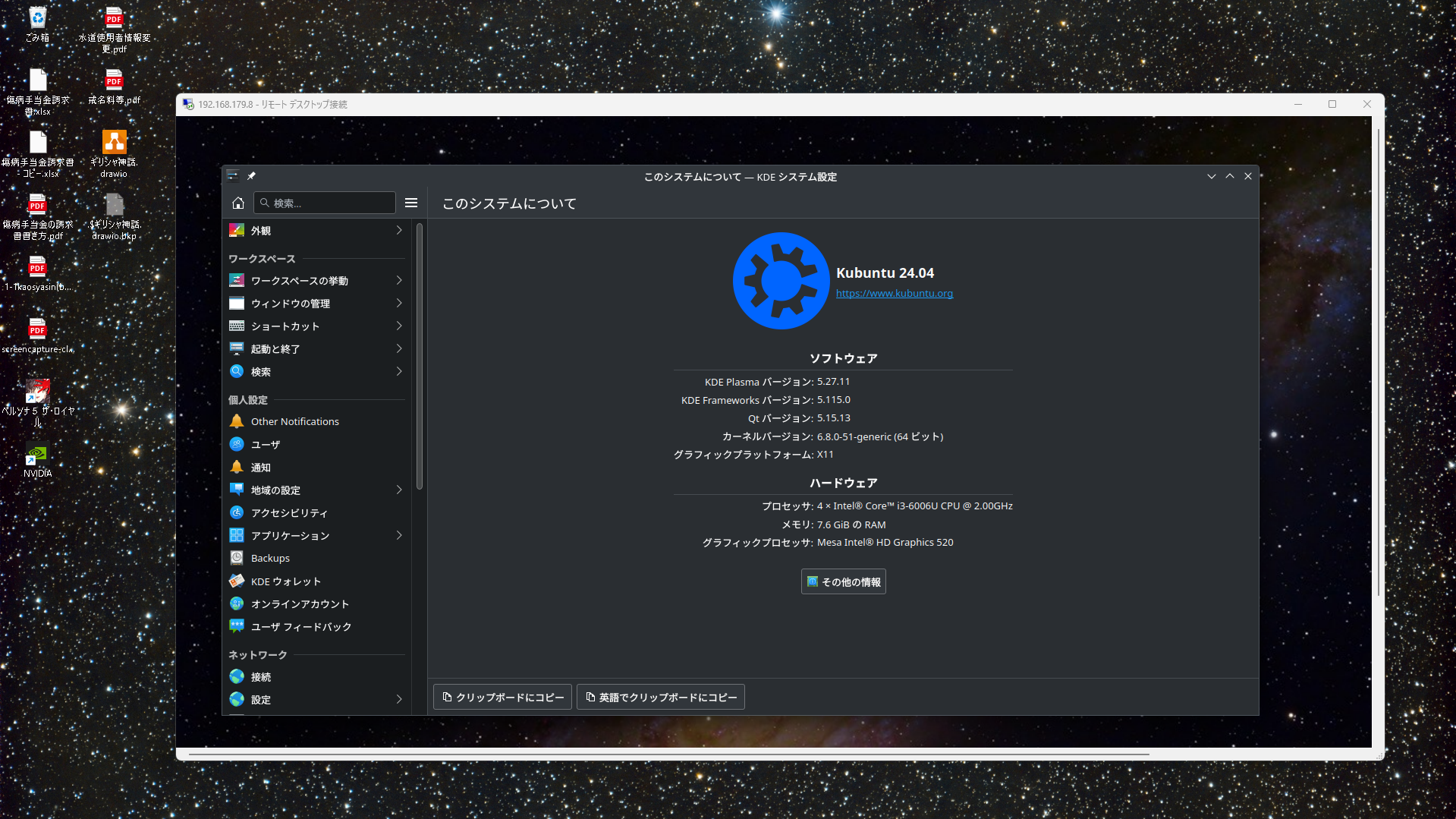The width and height of the screenshot is (1456, 819).
Task: Maximize the KDE System Settings window
Action: click(x=1230, y=176)
